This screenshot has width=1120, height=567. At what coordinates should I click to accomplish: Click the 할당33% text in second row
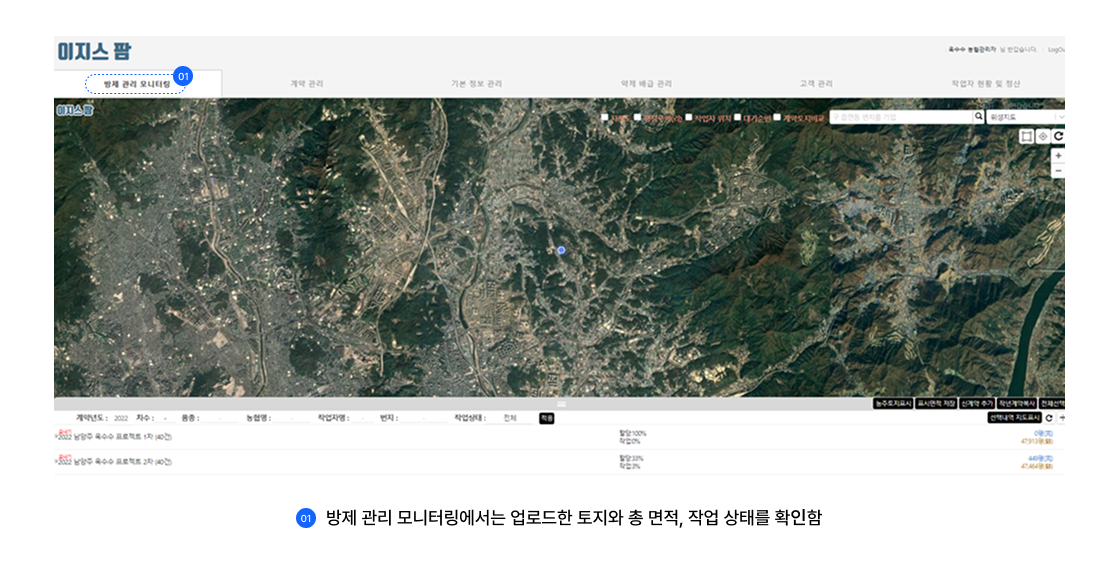[x=631, y=458]
